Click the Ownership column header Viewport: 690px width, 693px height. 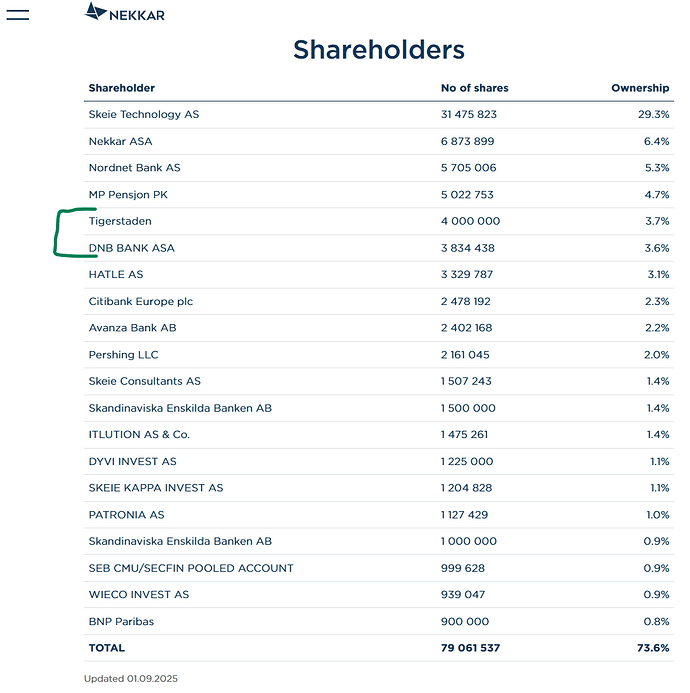[640, 88]
